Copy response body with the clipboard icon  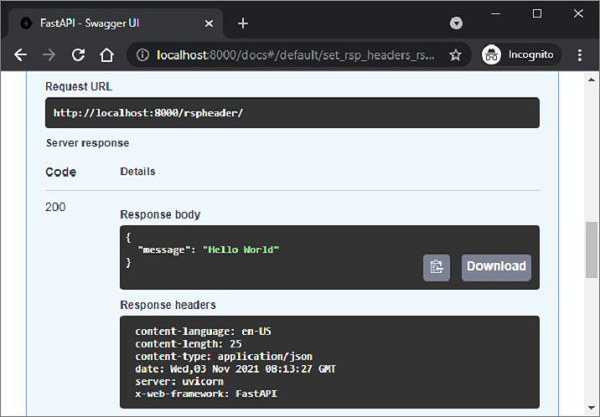[x=437, y=267]
